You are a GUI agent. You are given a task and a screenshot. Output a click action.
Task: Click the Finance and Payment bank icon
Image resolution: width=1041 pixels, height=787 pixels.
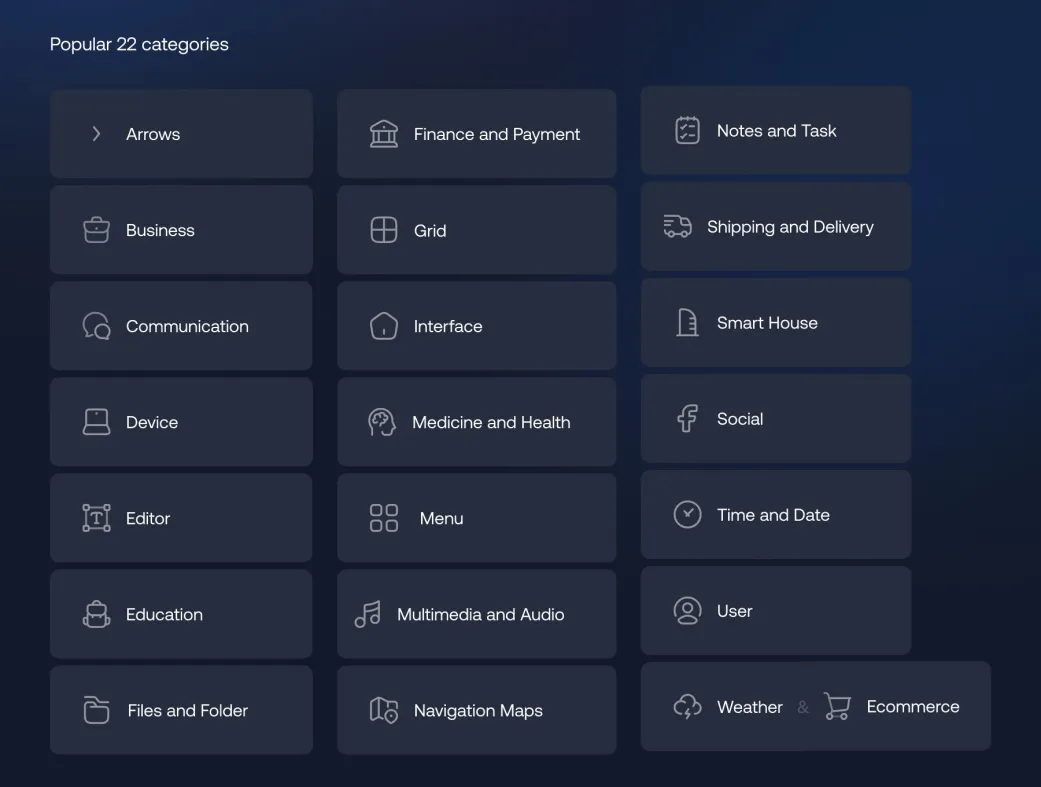coord(384,134)
